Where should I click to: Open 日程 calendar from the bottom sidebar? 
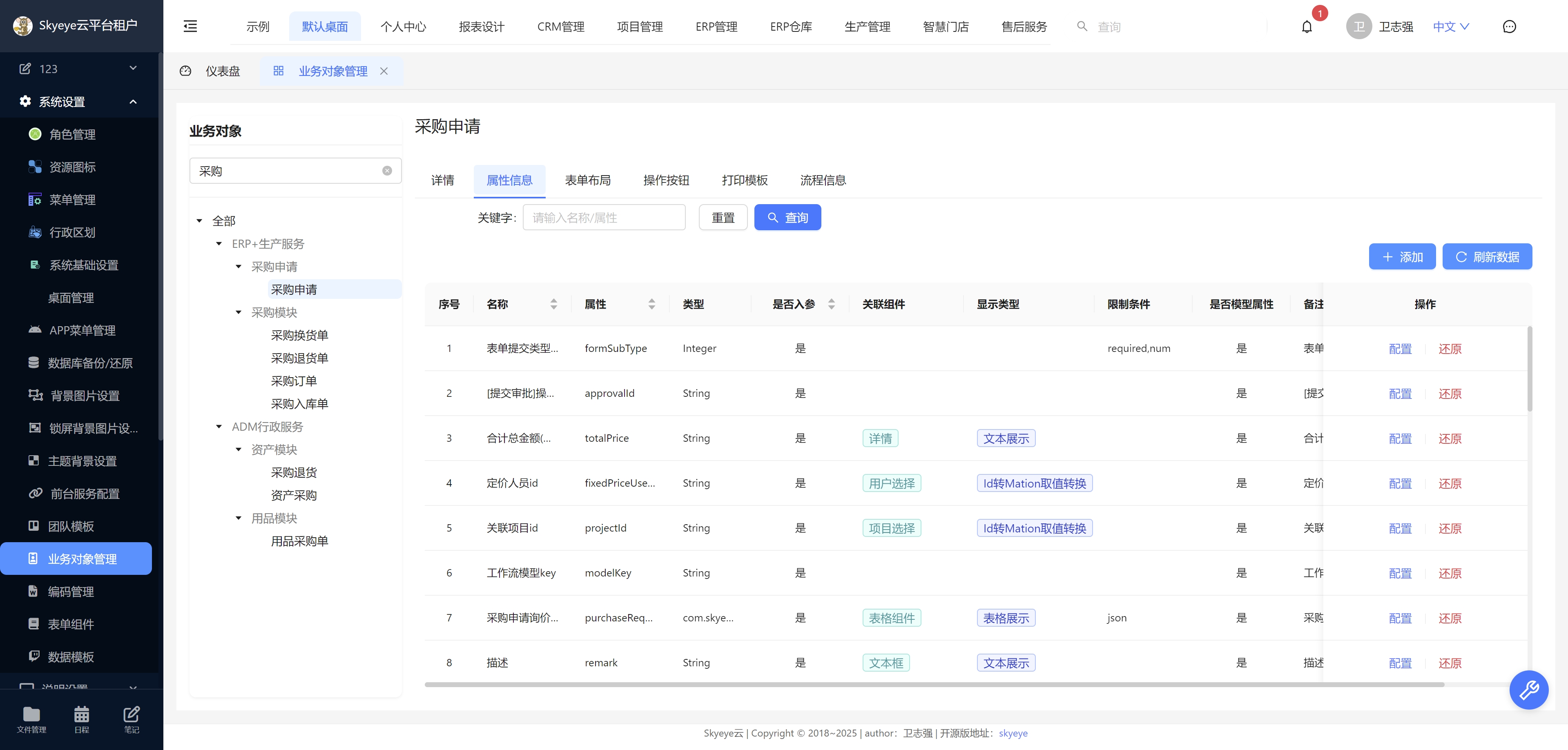[81, 720]
